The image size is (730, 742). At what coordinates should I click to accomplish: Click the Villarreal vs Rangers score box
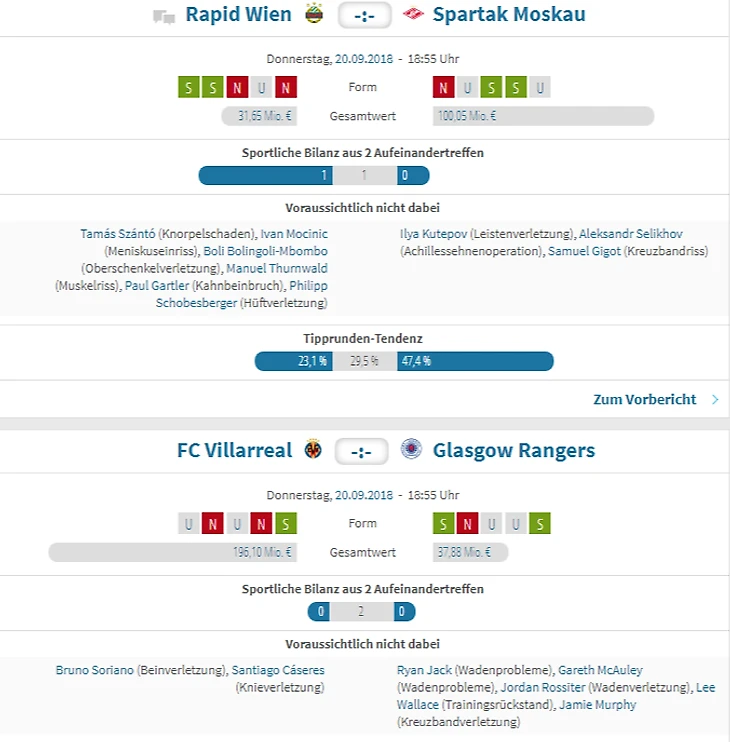361,451
